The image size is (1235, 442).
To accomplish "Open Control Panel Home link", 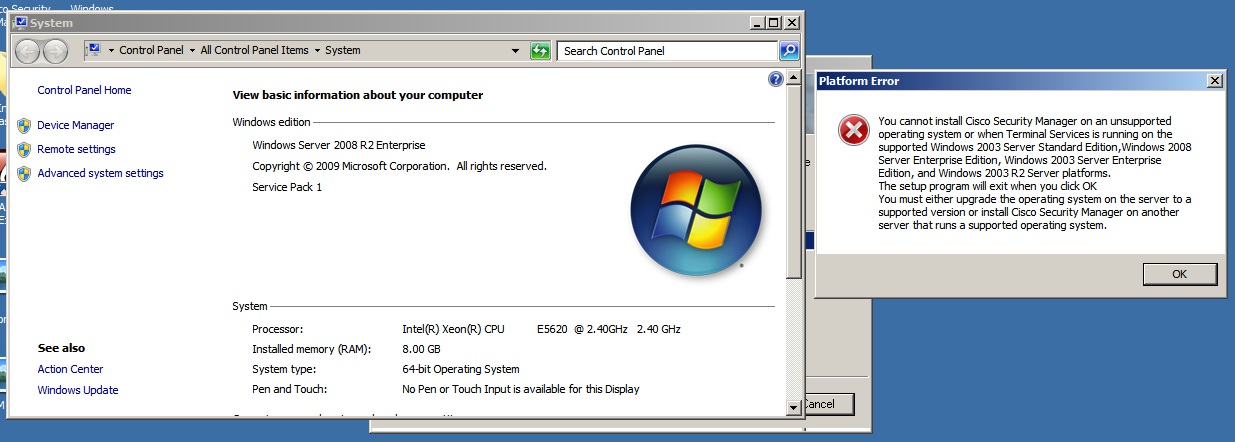I will click(x=84, y=90).
